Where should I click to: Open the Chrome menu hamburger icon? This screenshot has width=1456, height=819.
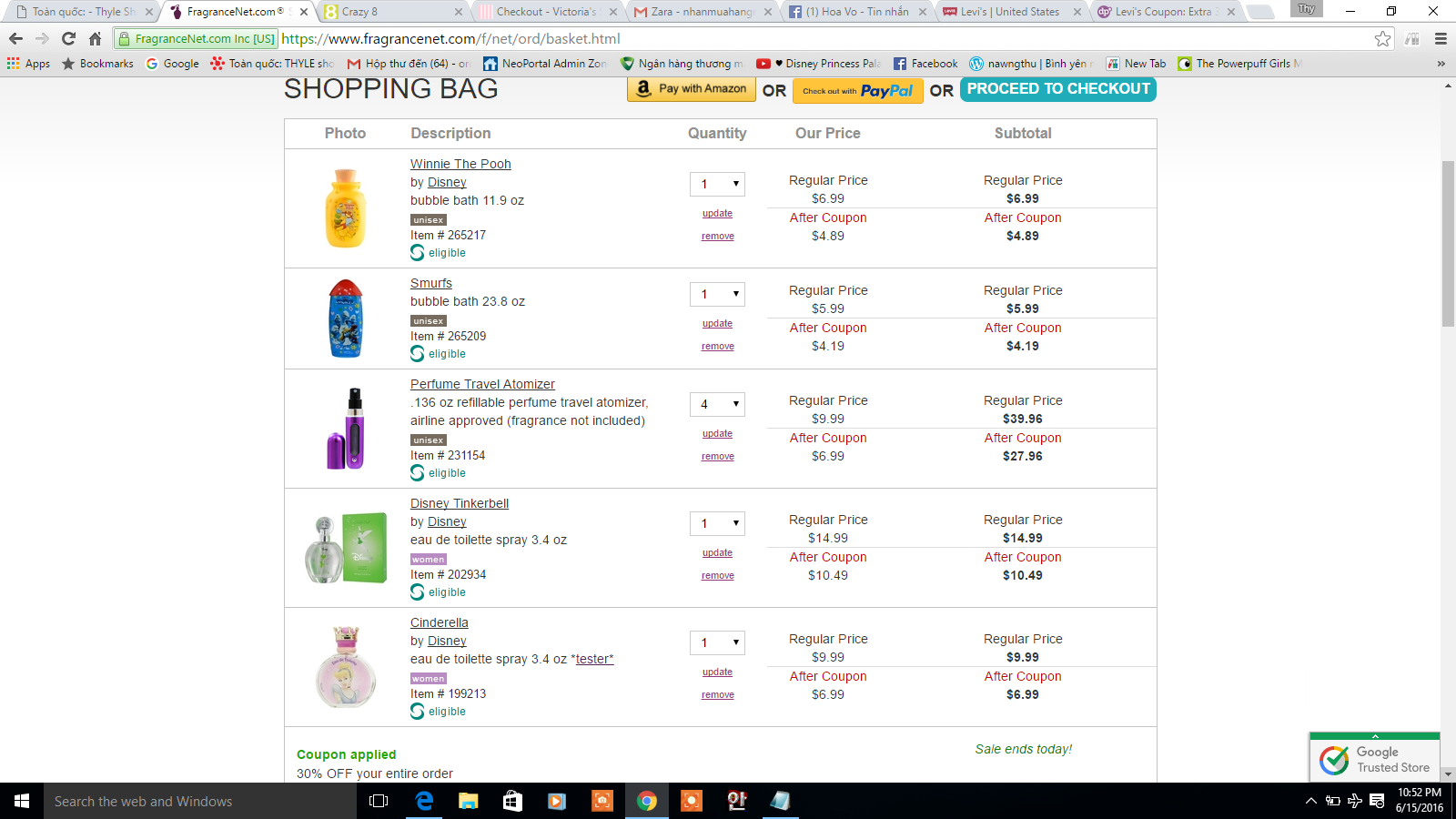click(x=1441, y=38)
